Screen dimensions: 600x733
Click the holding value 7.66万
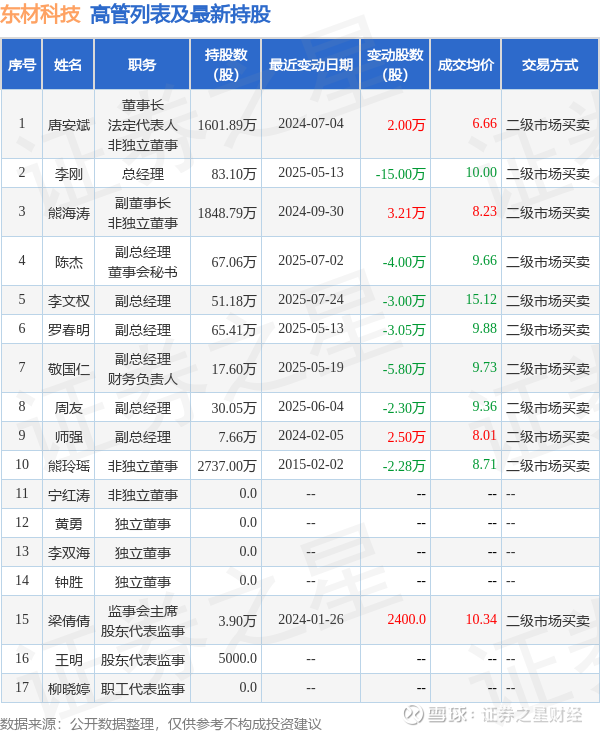click(x=238, y=437)
